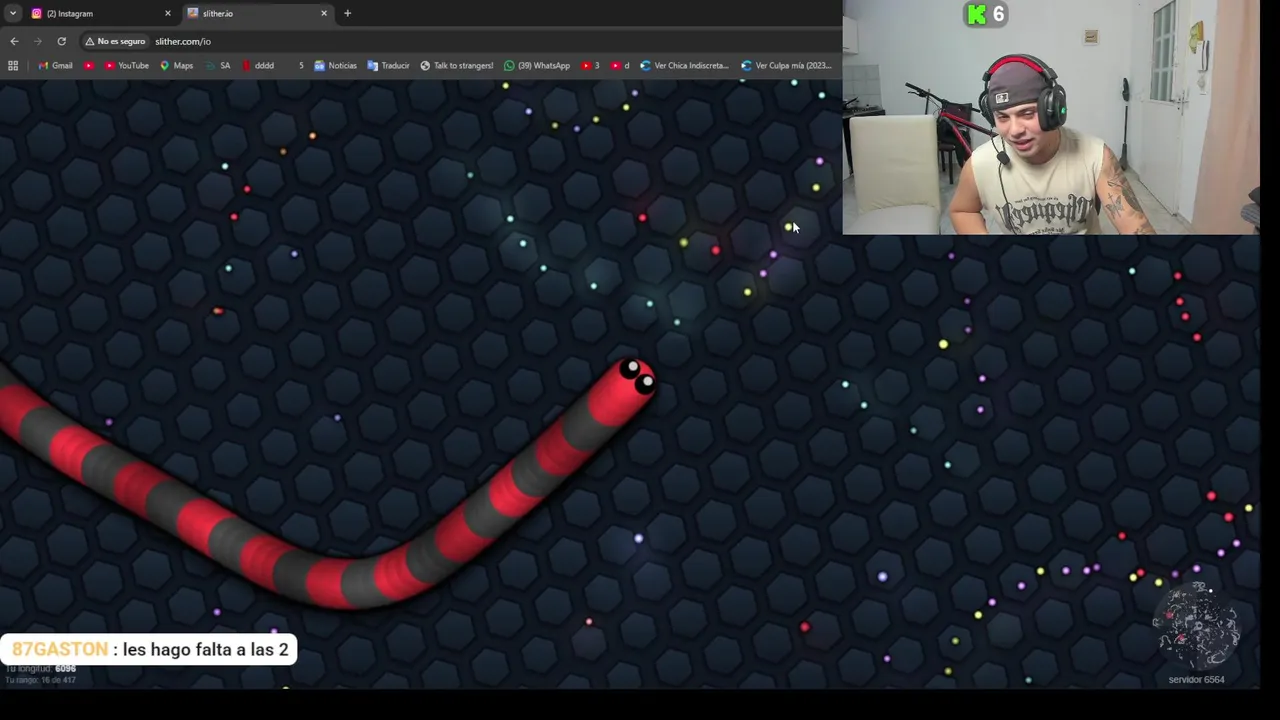Open the YouTube bookmark

127,65
